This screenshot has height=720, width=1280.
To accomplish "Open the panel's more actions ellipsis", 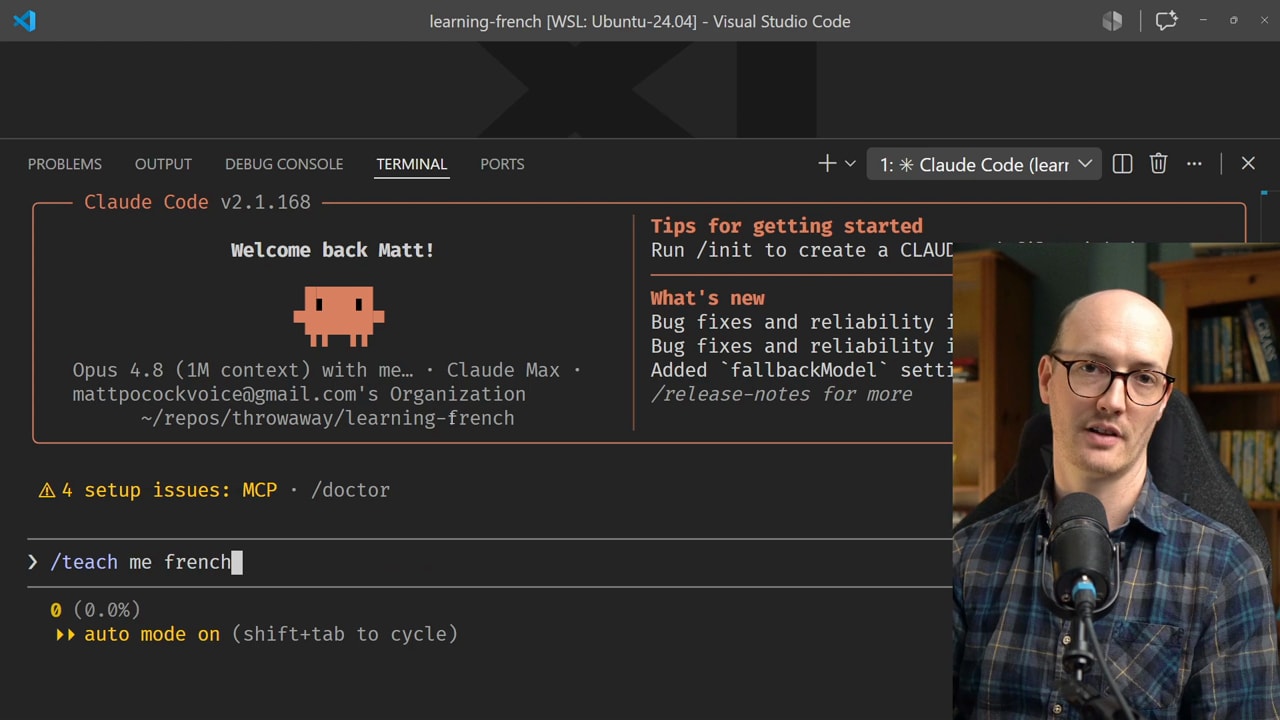I will click(1194, 164).
